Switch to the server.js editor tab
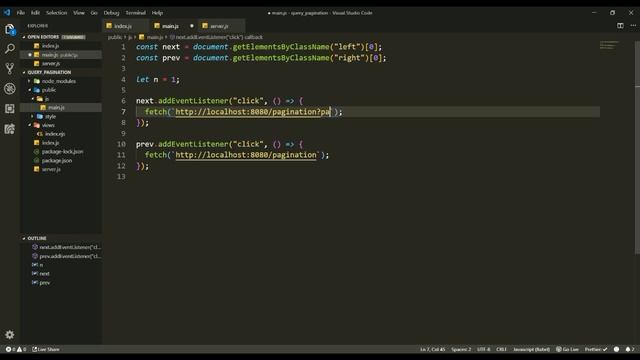 point(222,26)
